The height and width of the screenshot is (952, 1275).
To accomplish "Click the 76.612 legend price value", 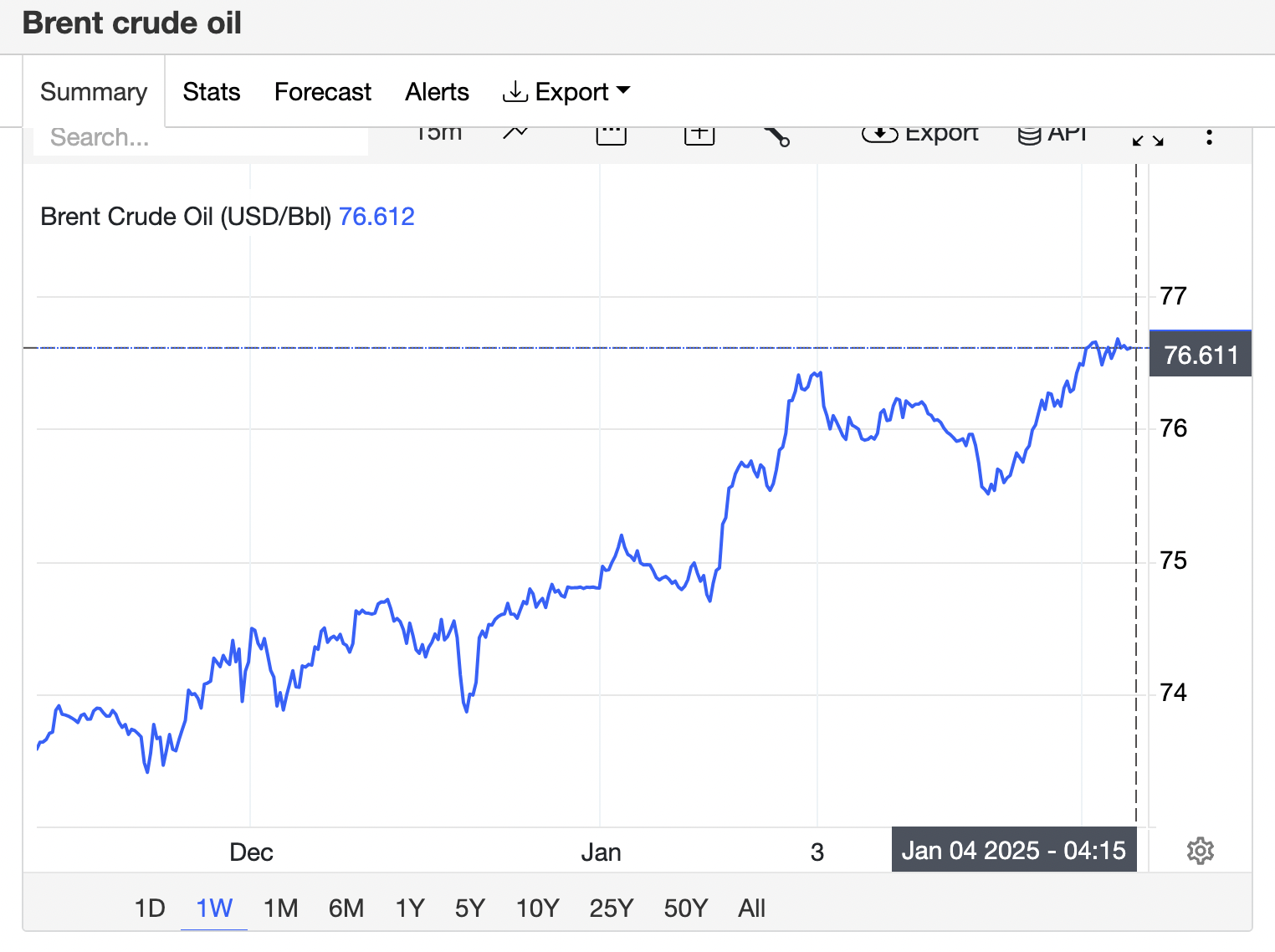I will click(376, 217).
